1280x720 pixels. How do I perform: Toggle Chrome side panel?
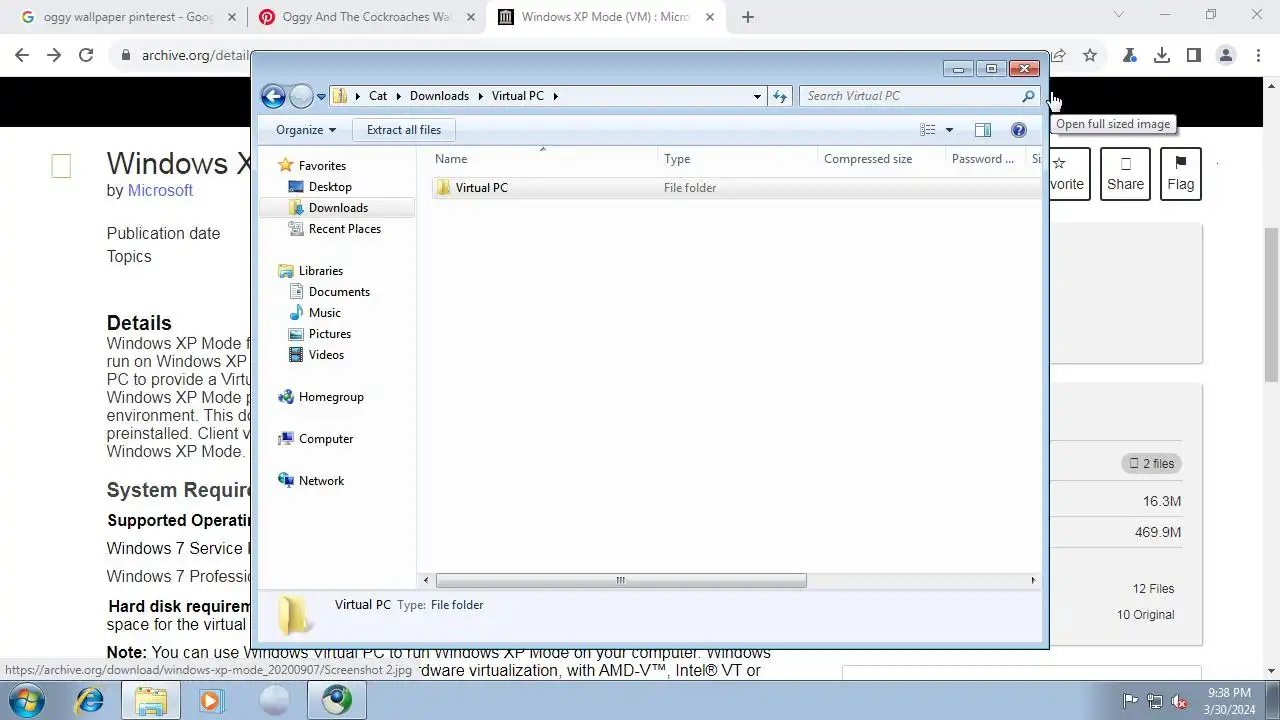click(x=1194, y=56)
